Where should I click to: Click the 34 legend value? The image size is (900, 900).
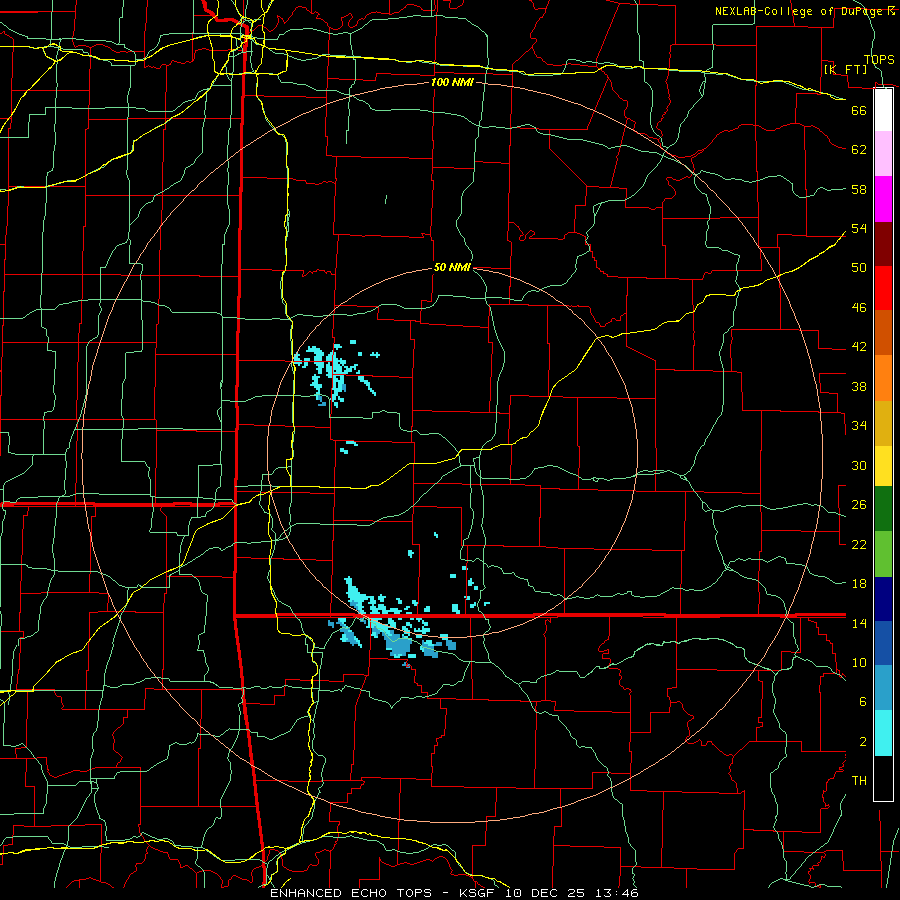[x=859, y=425]
